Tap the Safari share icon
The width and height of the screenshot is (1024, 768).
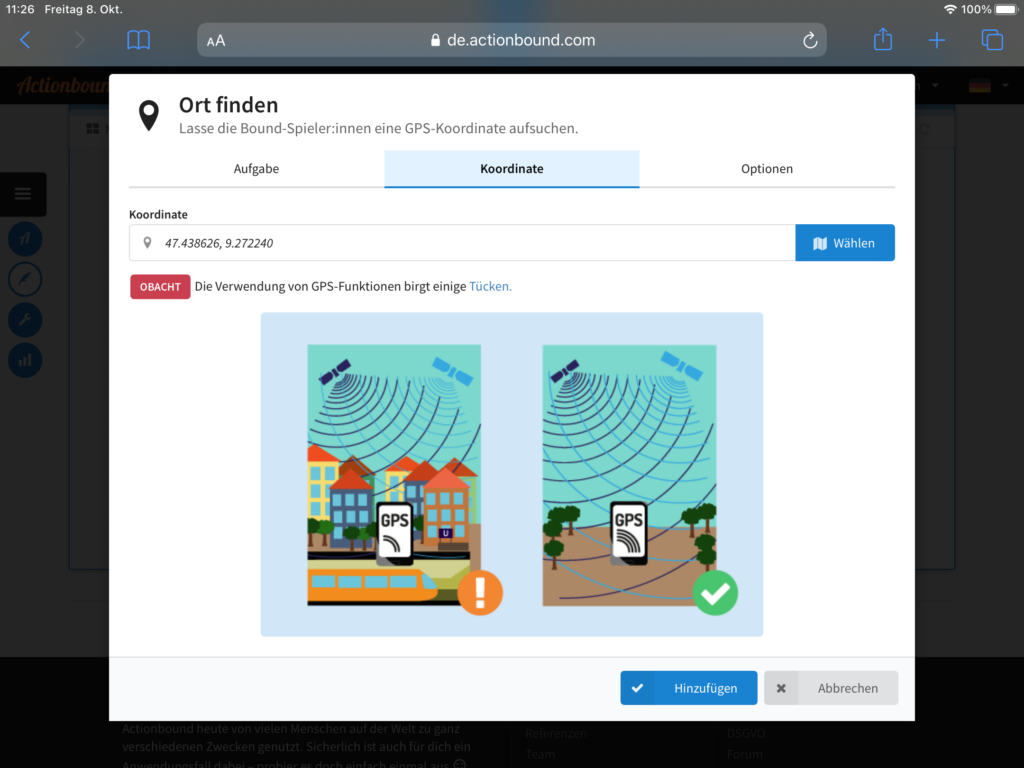882,40
